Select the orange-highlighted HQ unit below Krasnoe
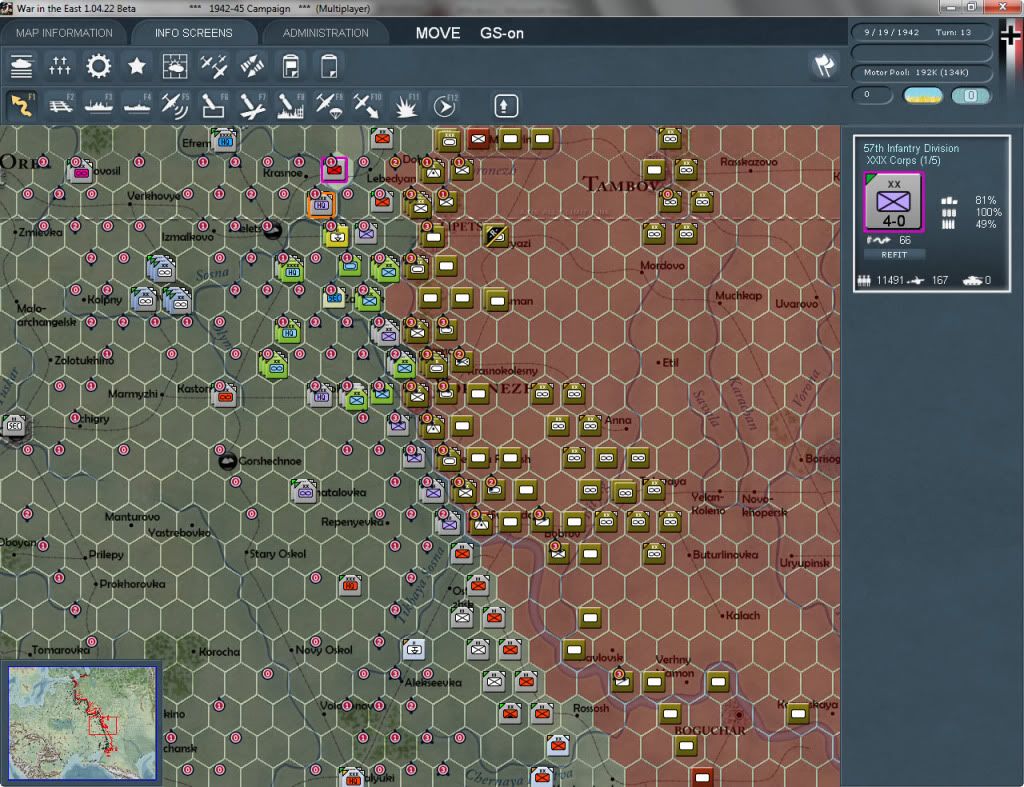 (321, 204)
